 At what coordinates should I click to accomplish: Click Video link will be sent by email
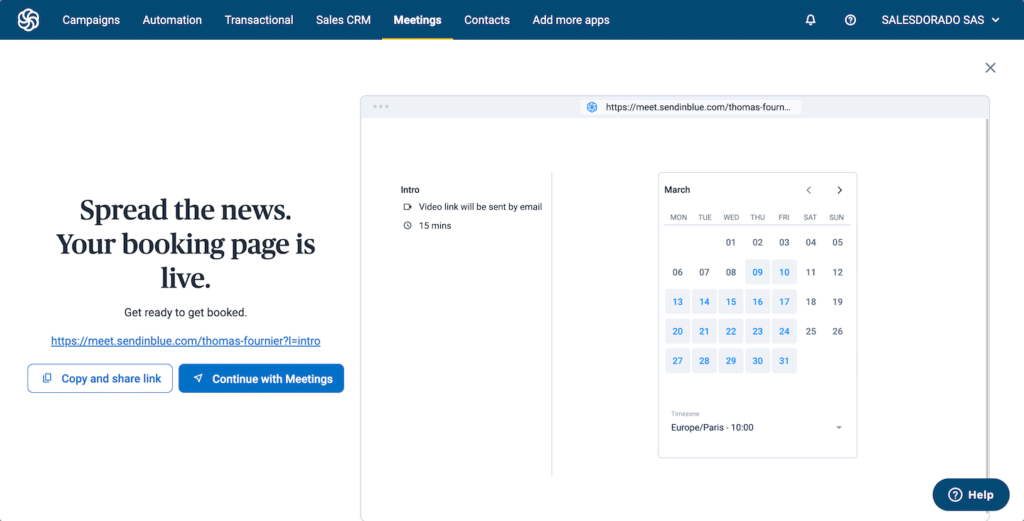click(480, 207)
